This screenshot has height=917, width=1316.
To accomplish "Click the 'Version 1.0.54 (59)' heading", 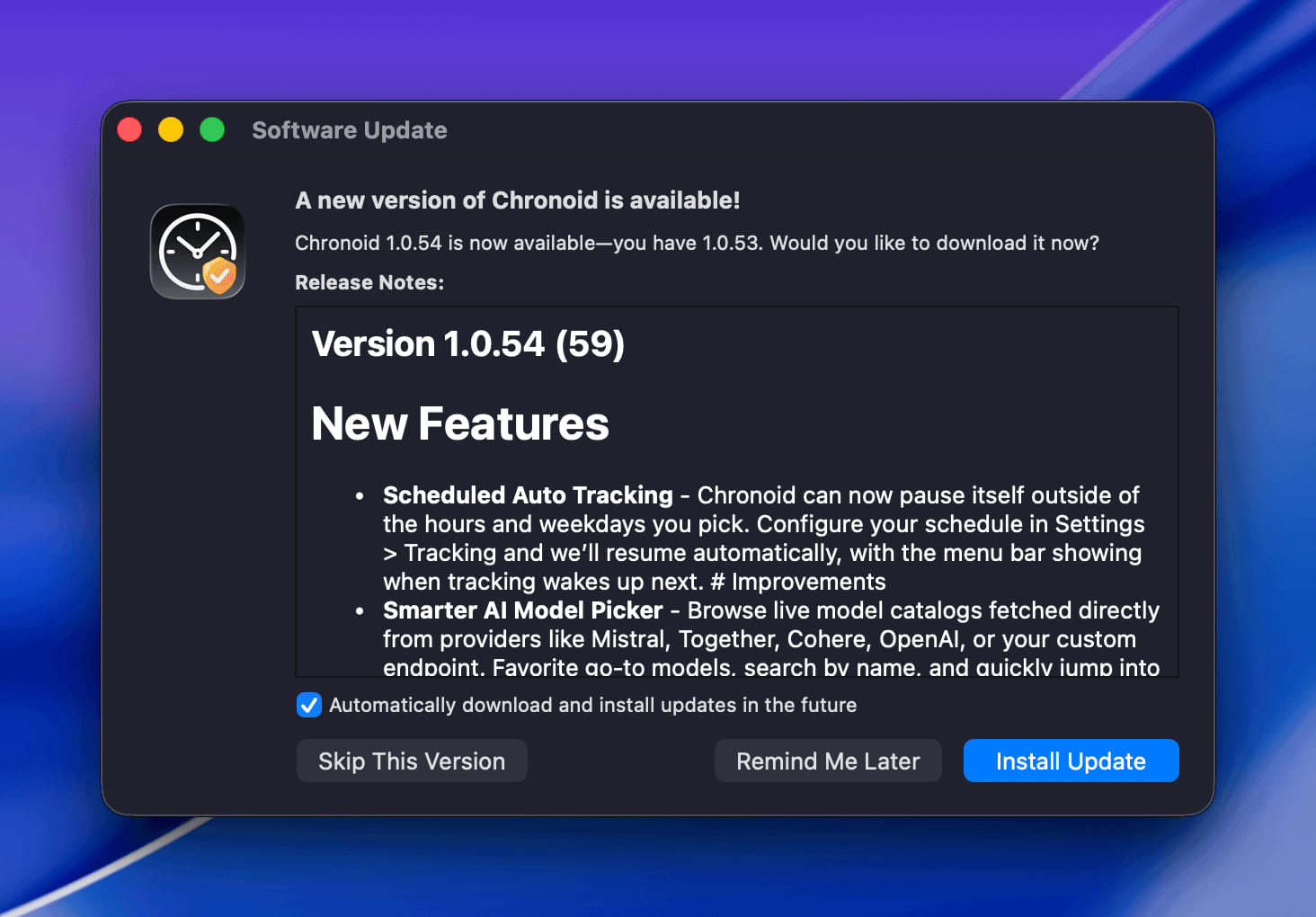I will click(467, 344).
